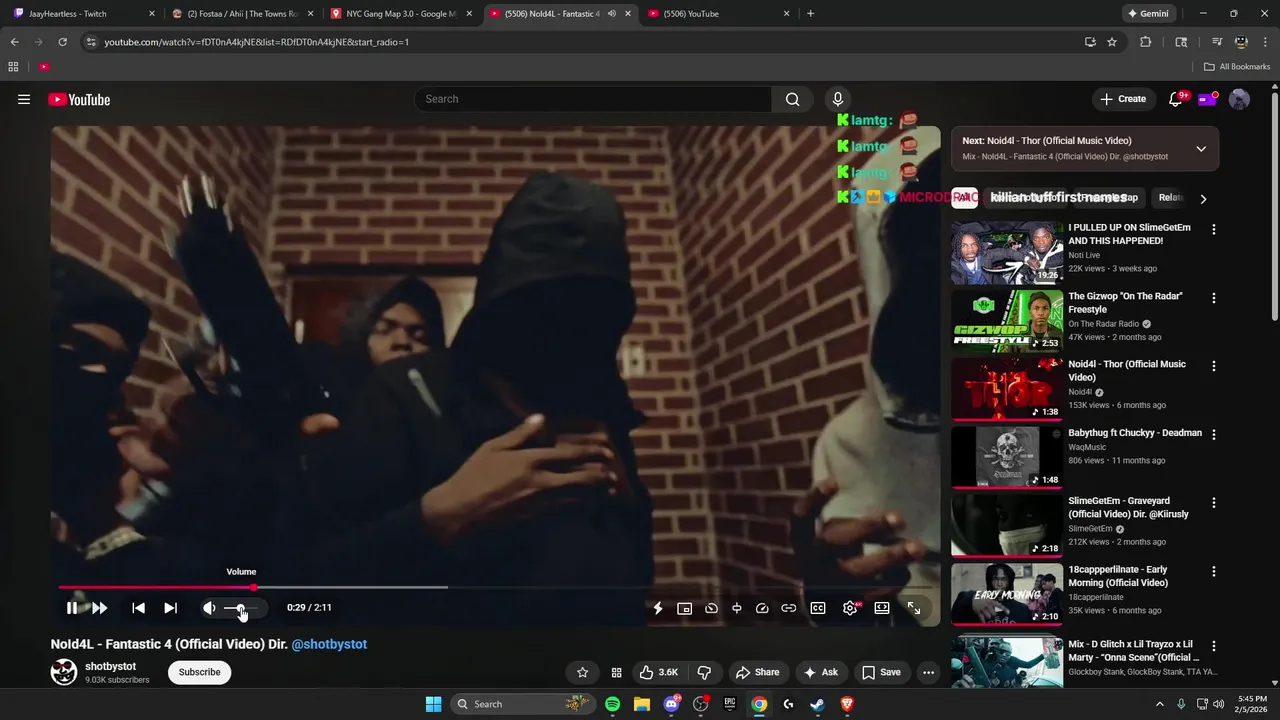The image size is (1280, 720).
Task: Click the star icon beside the like button
Action: (583, 672)
